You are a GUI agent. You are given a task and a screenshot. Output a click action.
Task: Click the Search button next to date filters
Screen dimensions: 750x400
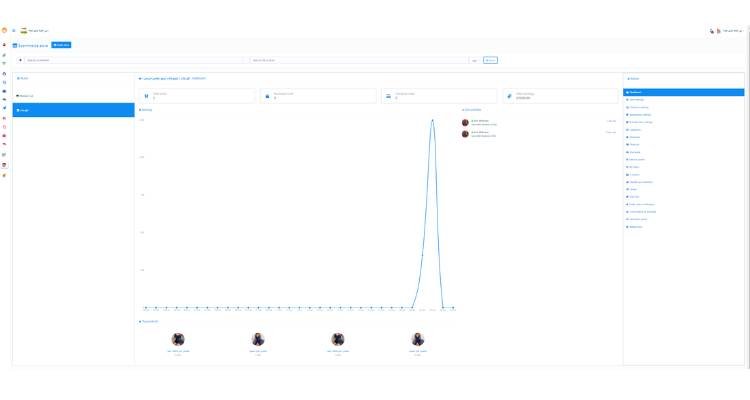coord(490,60)
